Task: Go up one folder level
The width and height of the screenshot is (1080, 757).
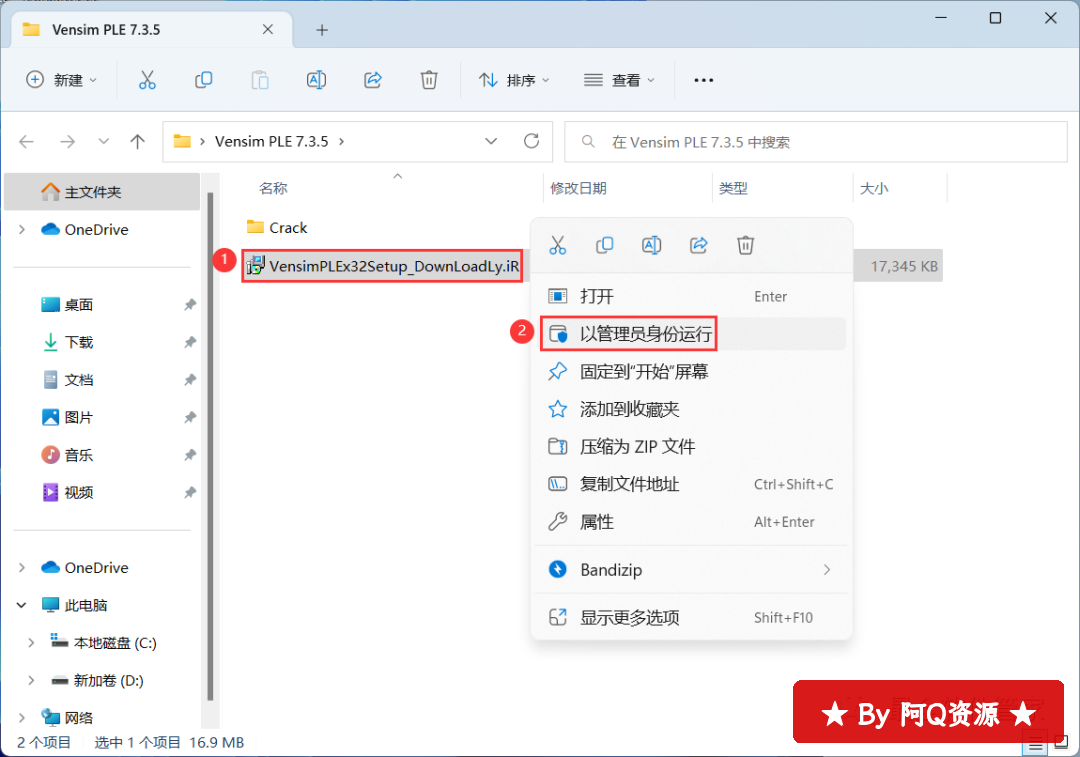Action: tap(138, 142)
